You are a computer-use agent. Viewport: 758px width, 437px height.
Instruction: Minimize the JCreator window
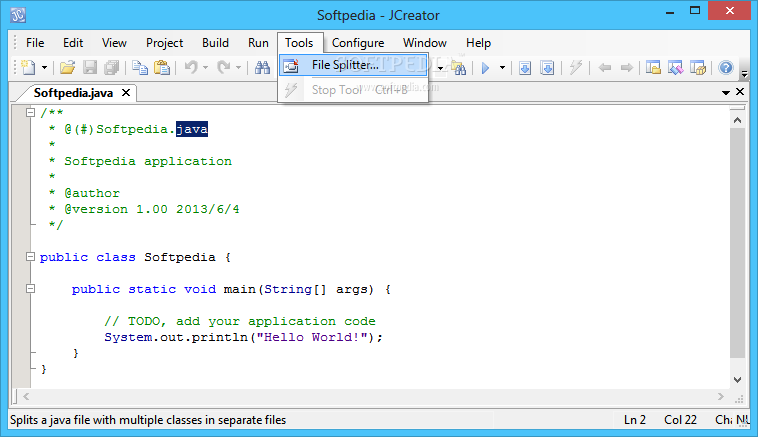pyautogui.click(x=670, y=12)
